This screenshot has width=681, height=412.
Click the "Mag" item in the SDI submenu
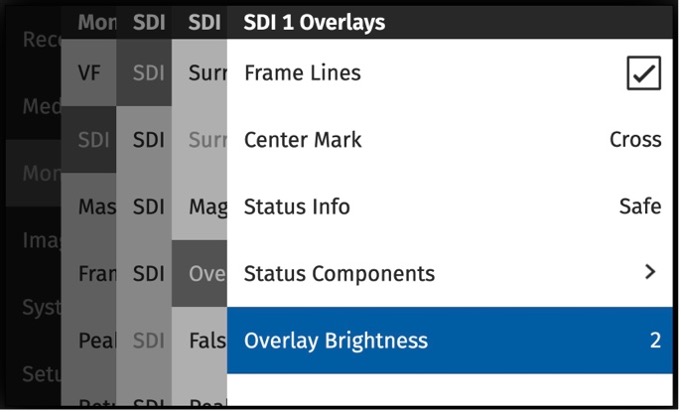pyautogui.click(x=207, y=207)
